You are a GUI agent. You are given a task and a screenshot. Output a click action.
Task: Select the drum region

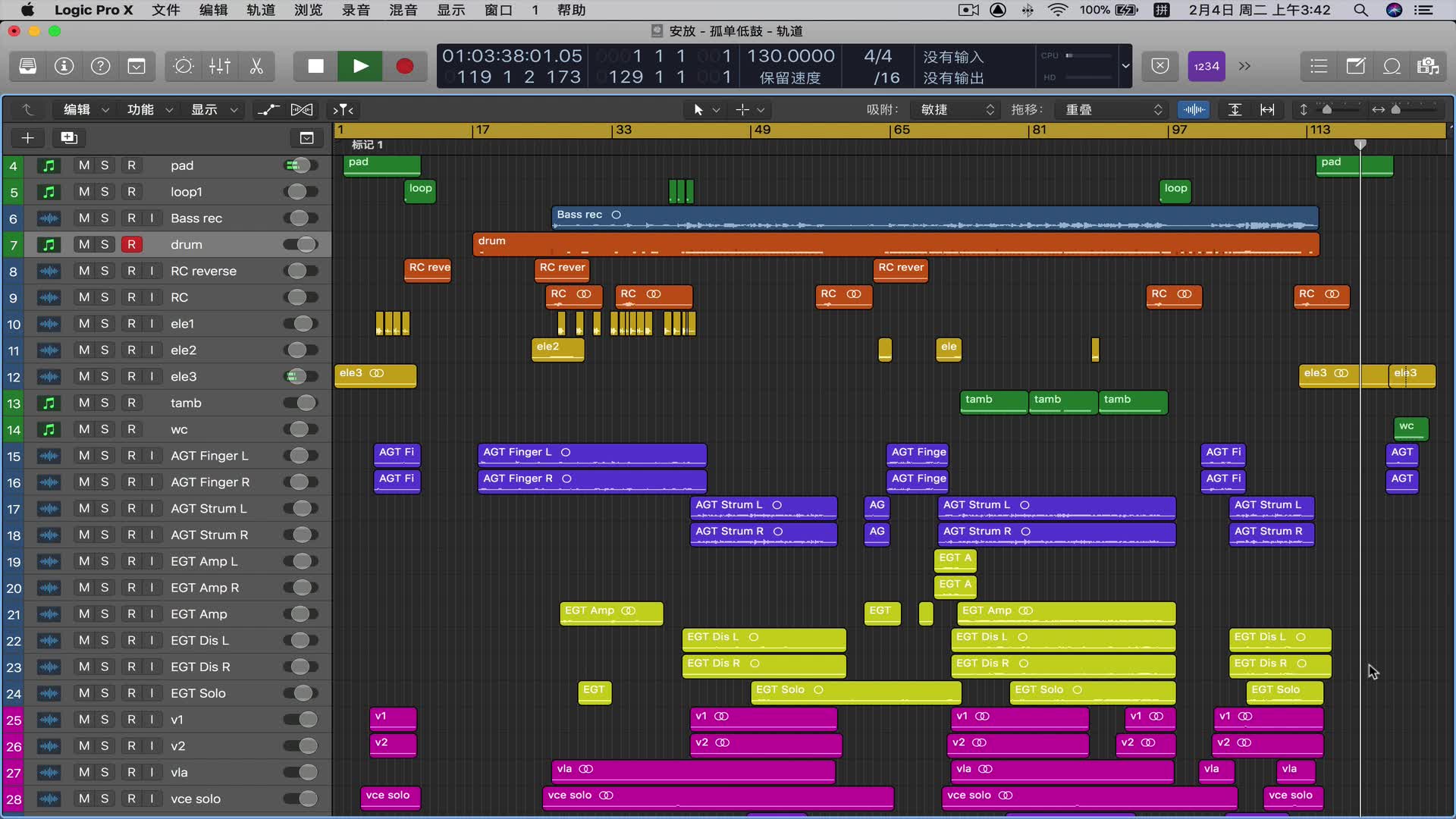(896, 244)
